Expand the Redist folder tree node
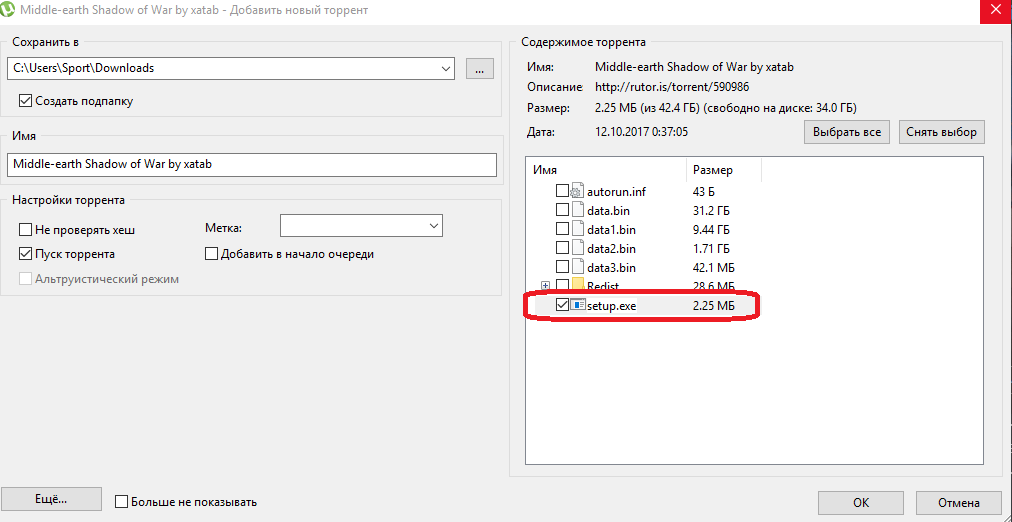This screenshot has height=522, width=1012. click(x=545, y=287)
